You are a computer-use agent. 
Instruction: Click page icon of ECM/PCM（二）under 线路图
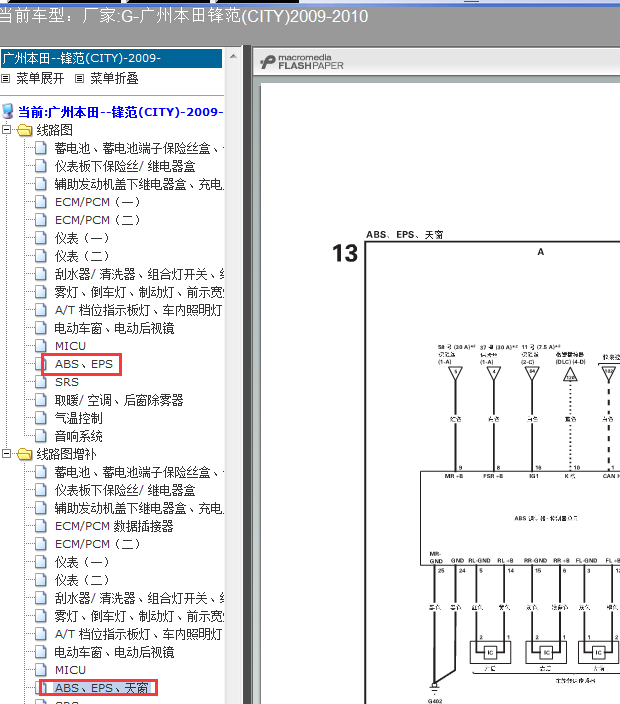click(x=41, y=220)
